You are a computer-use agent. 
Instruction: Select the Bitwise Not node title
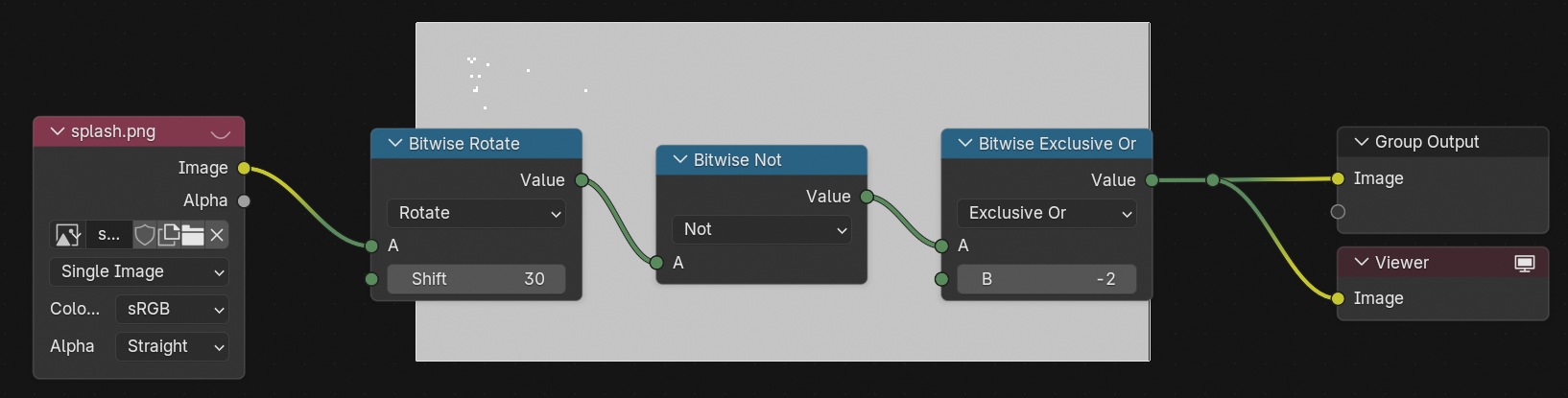point(738,160)
